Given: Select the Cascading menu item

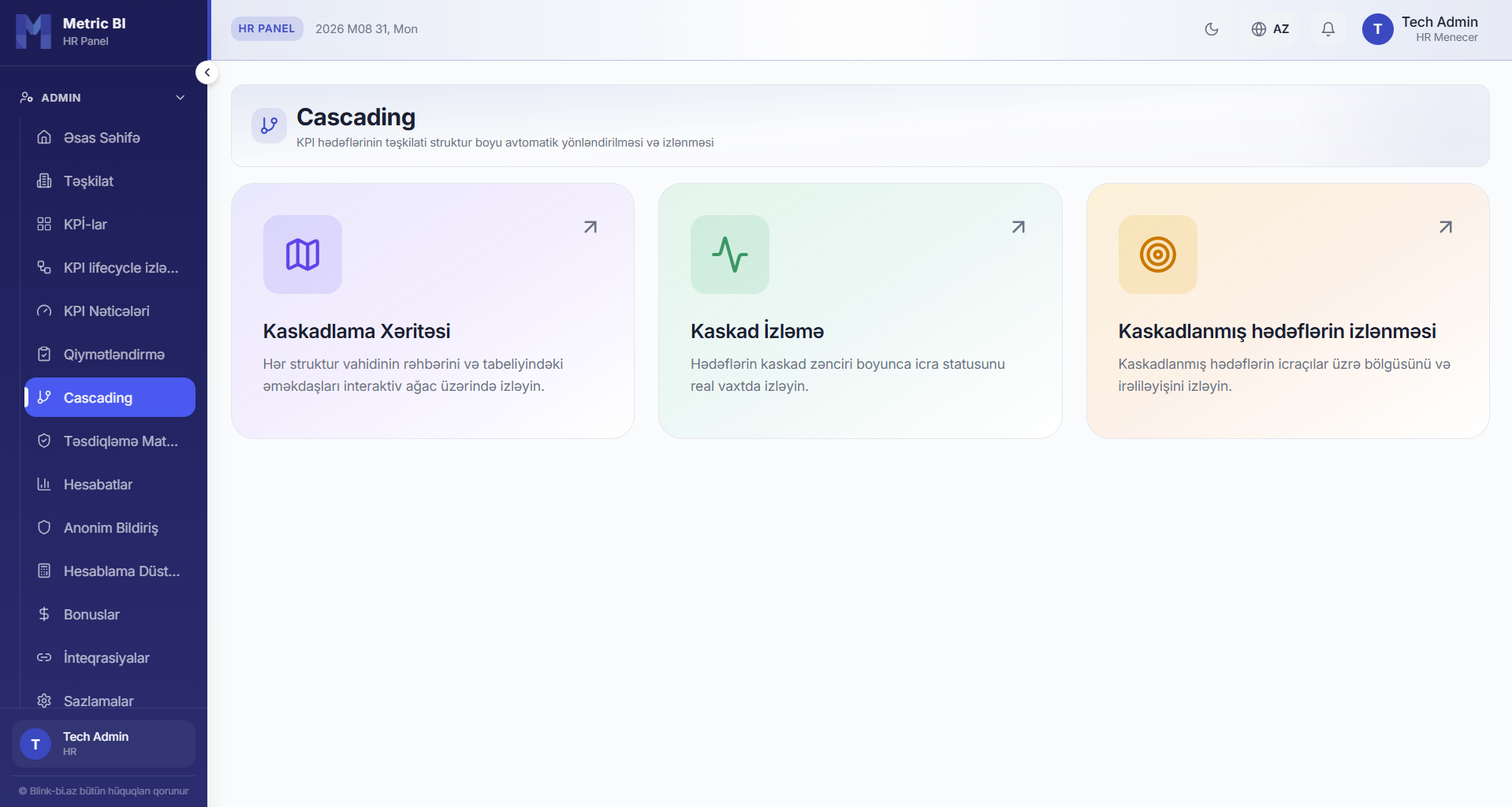Looking at the screenshot, I should coord(110,397).
